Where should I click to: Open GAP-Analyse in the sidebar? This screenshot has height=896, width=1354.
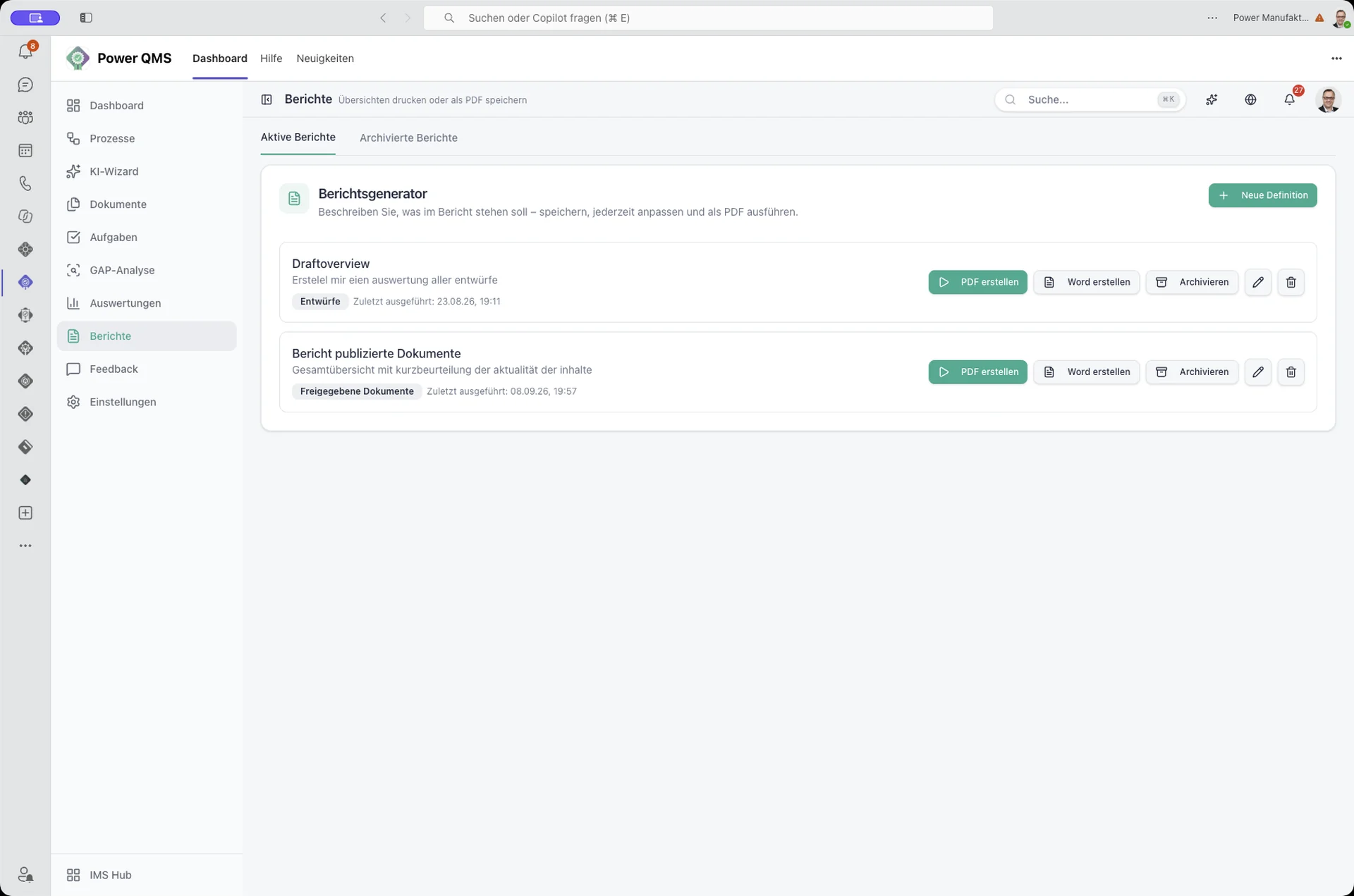pyautogui.click(x=147, y=270)
